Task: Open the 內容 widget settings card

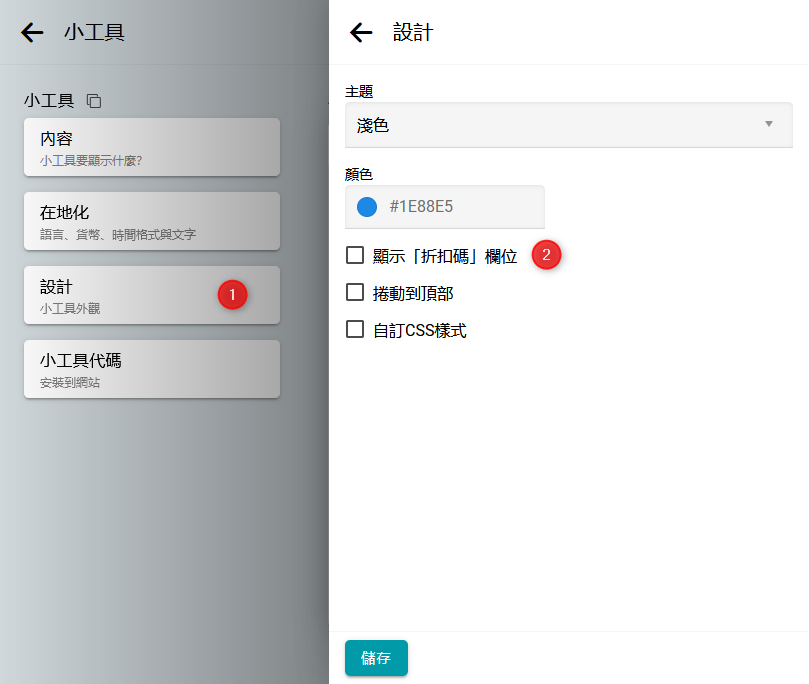Action: coord(151,147)
